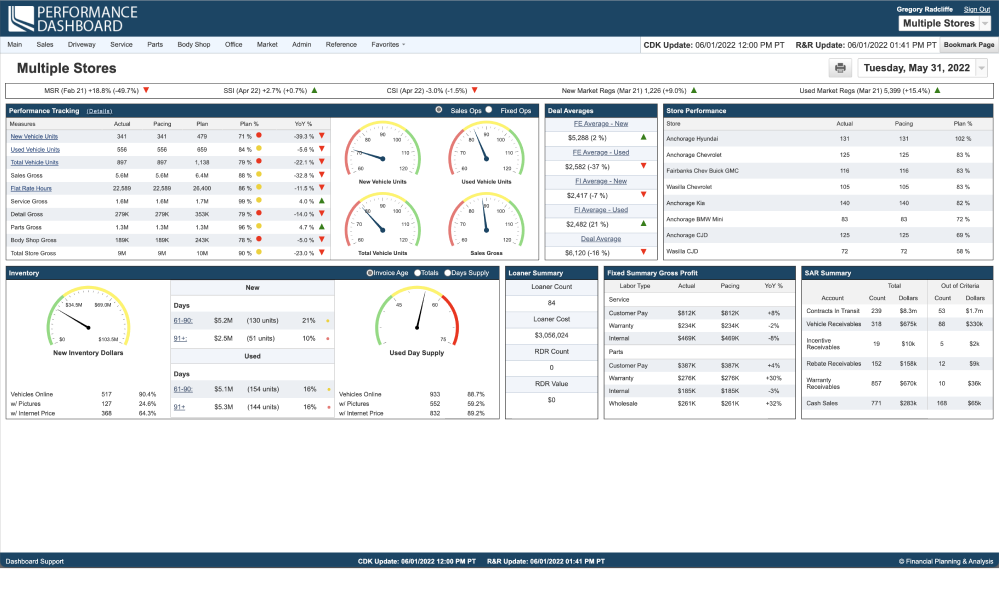Open the date picker dropdown arrow
1000x600 pixels.
tap(981, 69)
